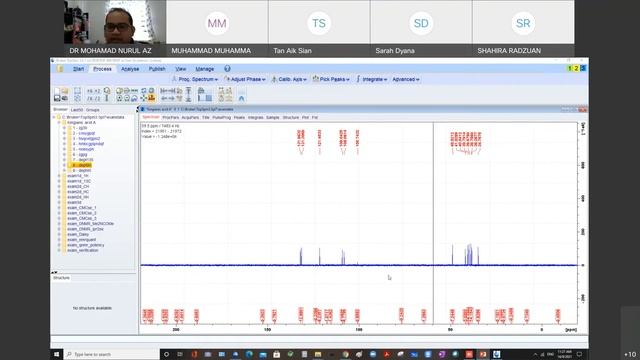
Task: Select highlighted experiment 8 in browser
Action: tap(82, 165)
